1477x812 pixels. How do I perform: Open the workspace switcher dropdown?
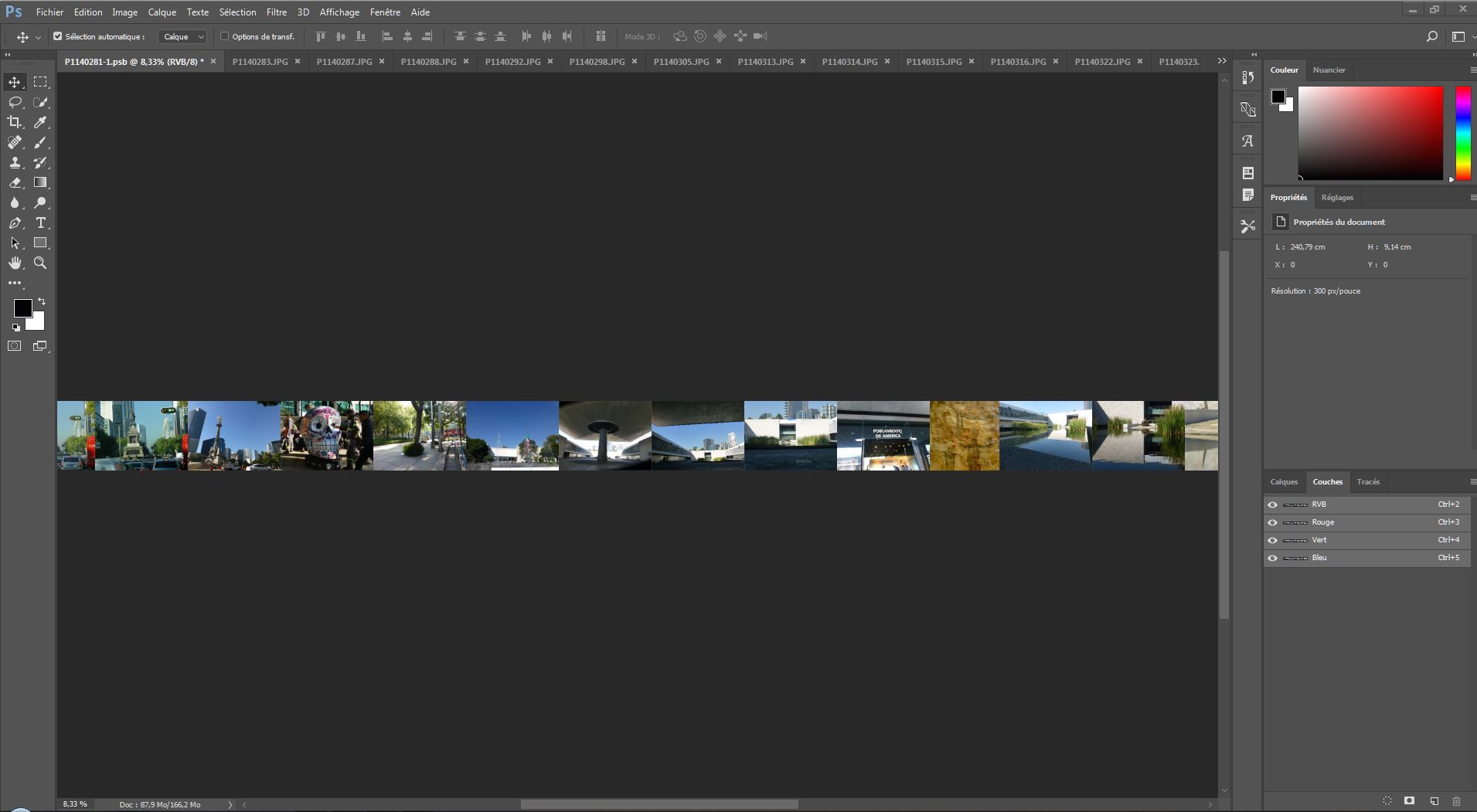1461,36
